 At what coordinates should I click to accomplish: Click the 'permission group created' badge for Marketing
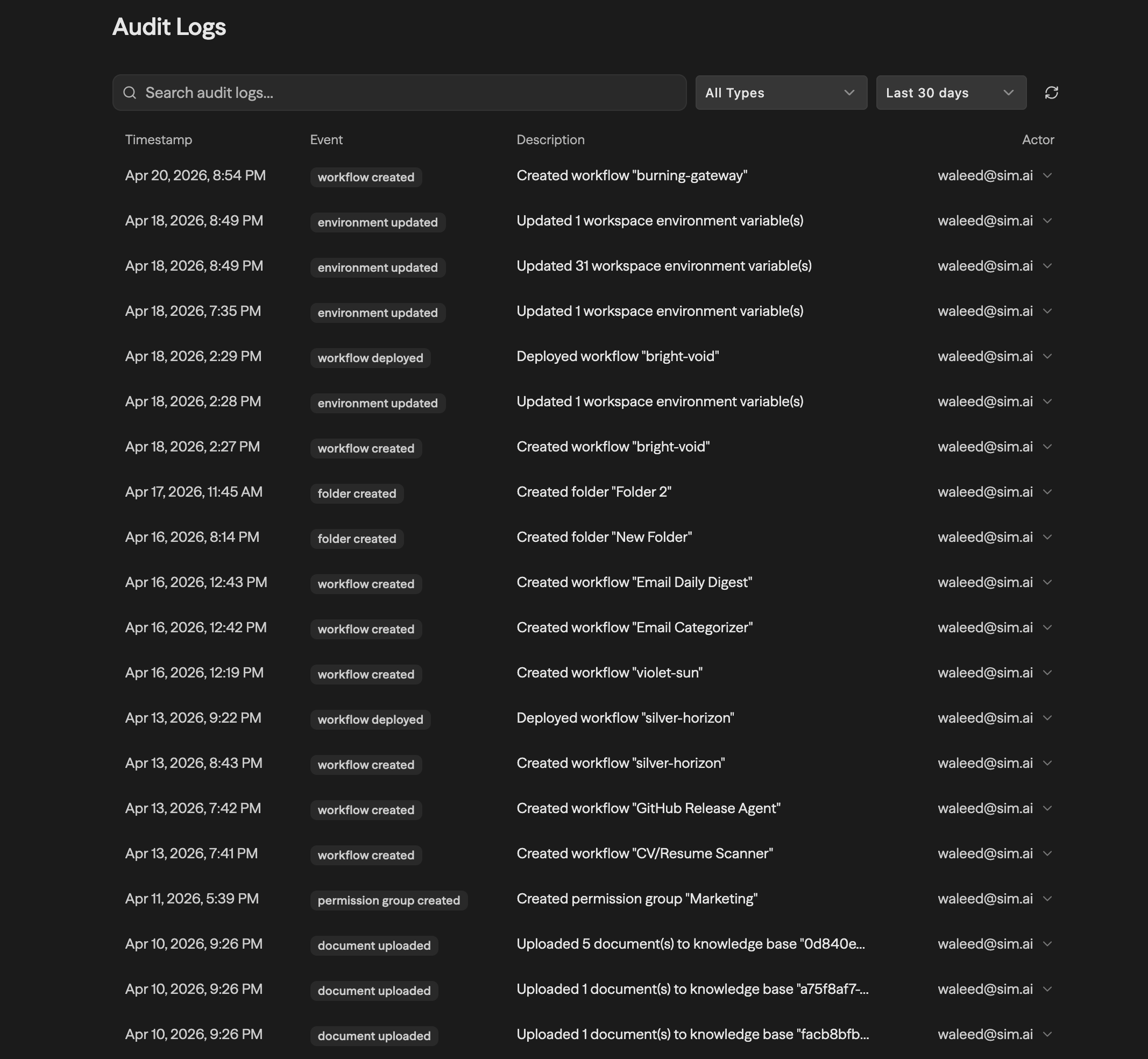click(389, 900)
